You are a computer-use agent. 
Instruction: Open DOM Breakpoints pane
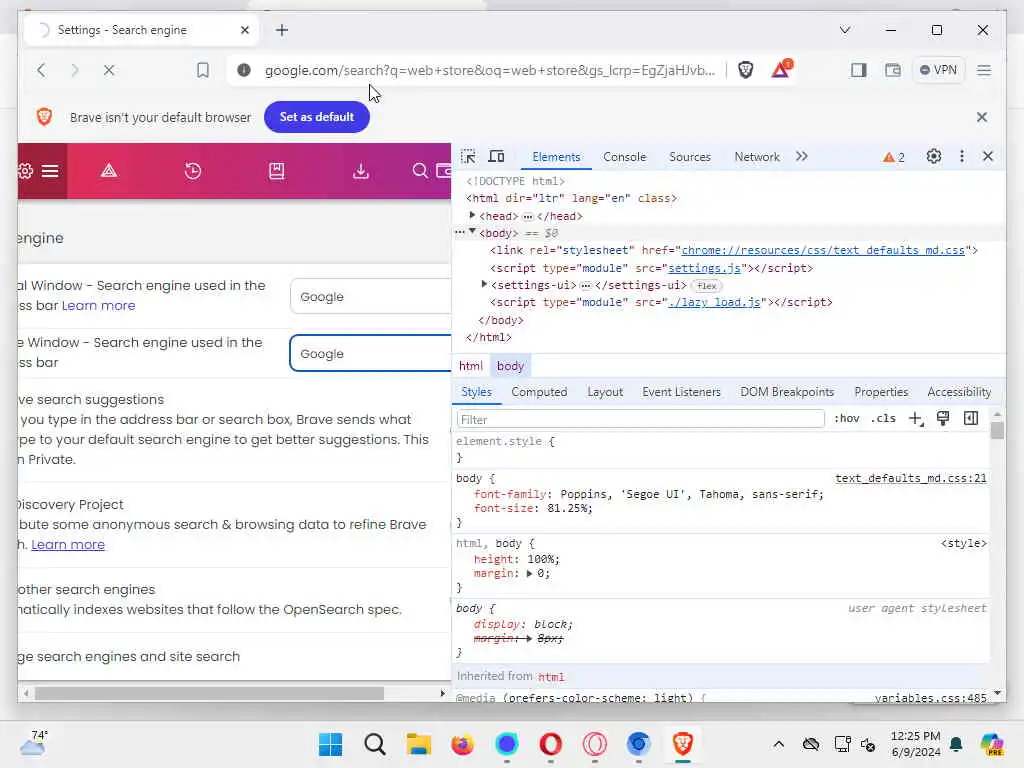click(x=787, y=392)
